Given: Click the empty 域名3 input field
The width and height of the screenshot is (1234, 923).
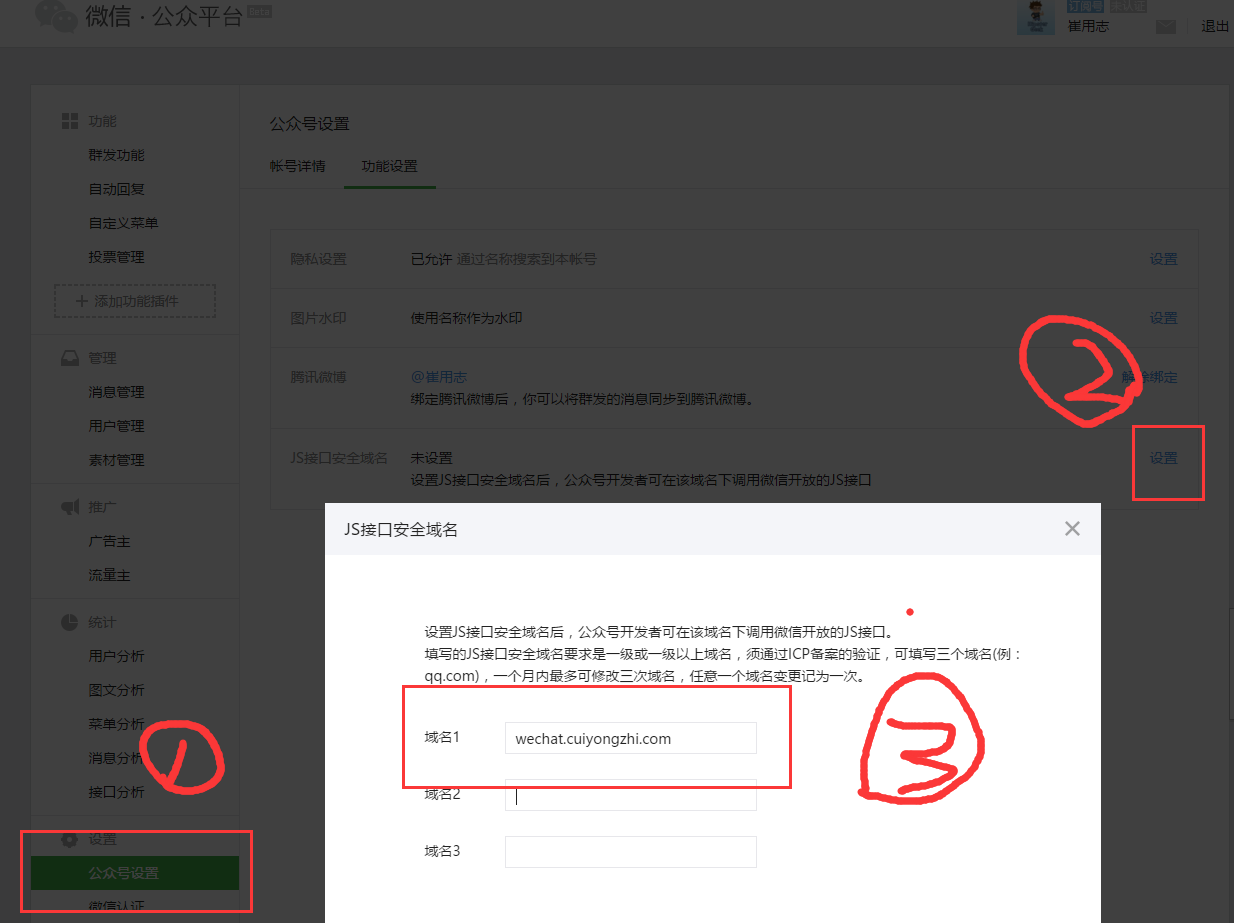Looking at the screenshot, I should [630, 852].
